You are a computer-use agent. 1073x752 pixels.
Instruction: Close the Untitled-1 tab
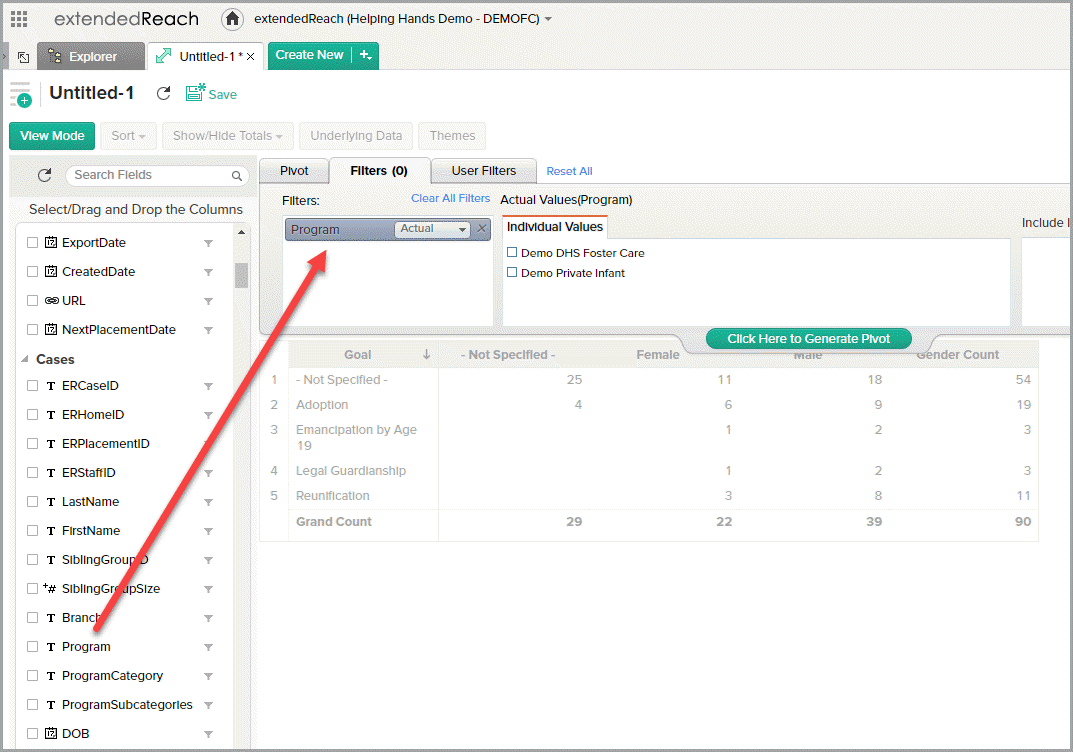coord(250,57)
